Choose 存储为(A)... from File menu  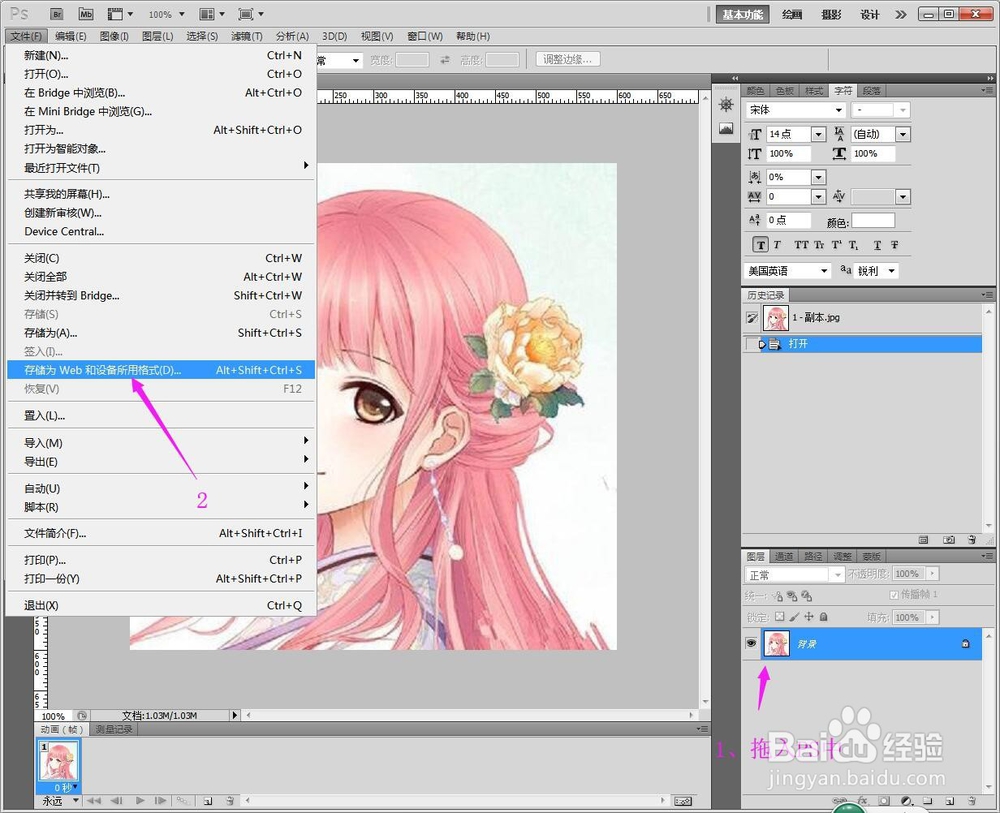click(x=161, y=333)
